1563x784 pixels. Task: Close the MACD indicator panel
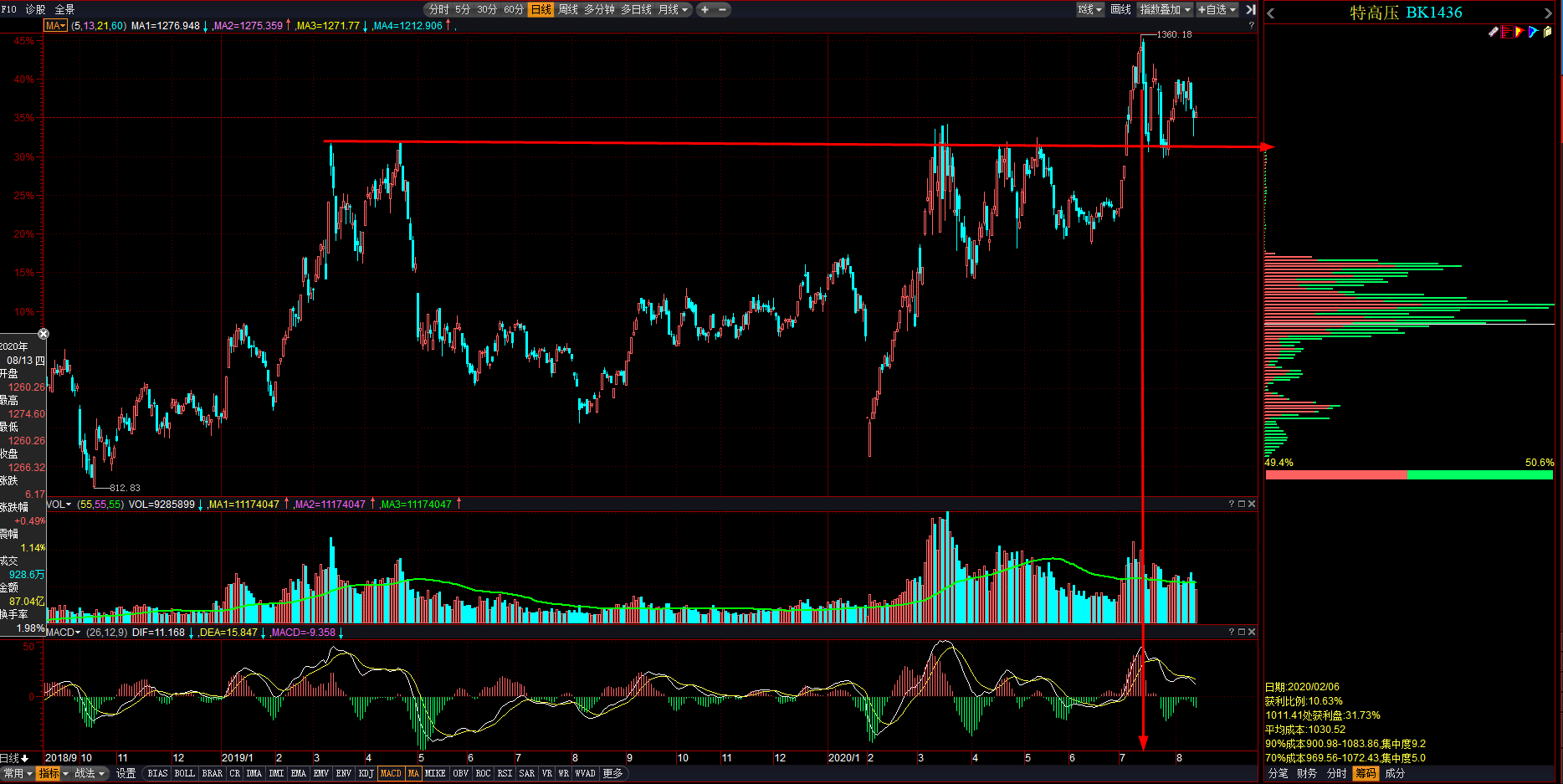tap(1252, 632)
